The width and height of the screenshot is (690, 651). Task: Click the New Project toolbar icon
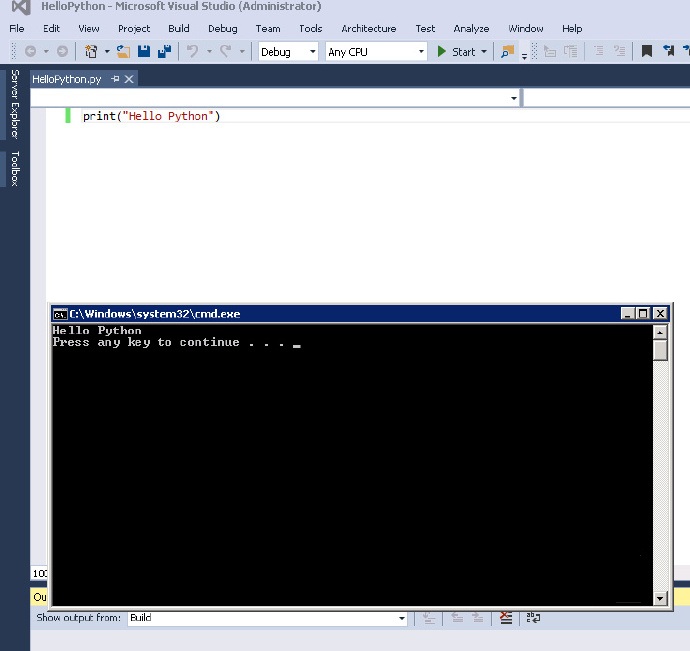(x=91, y=52)
